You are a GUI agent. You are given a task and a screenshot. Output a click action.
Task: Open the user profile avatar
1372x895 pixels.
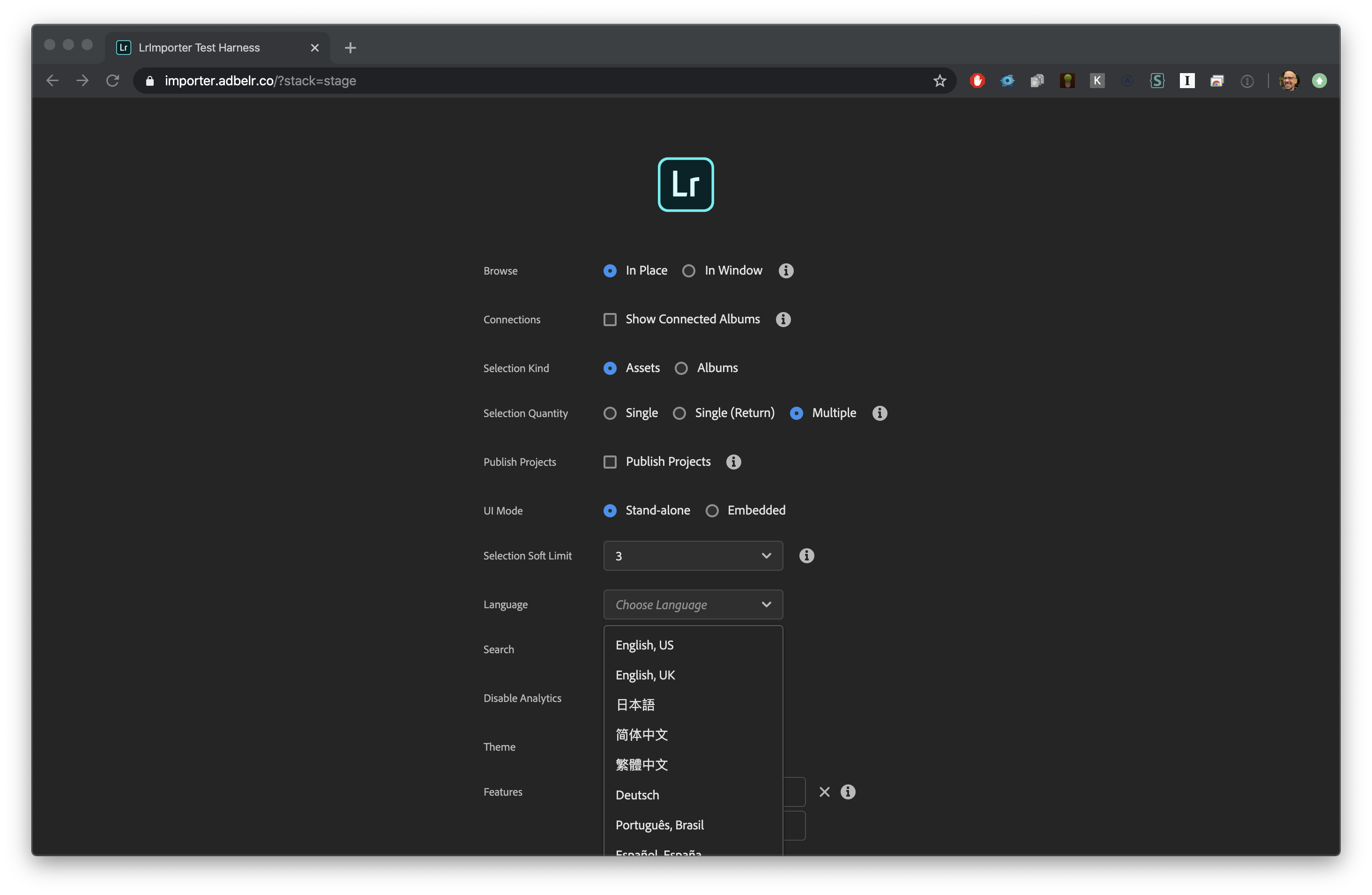(x=1289, y=81)
